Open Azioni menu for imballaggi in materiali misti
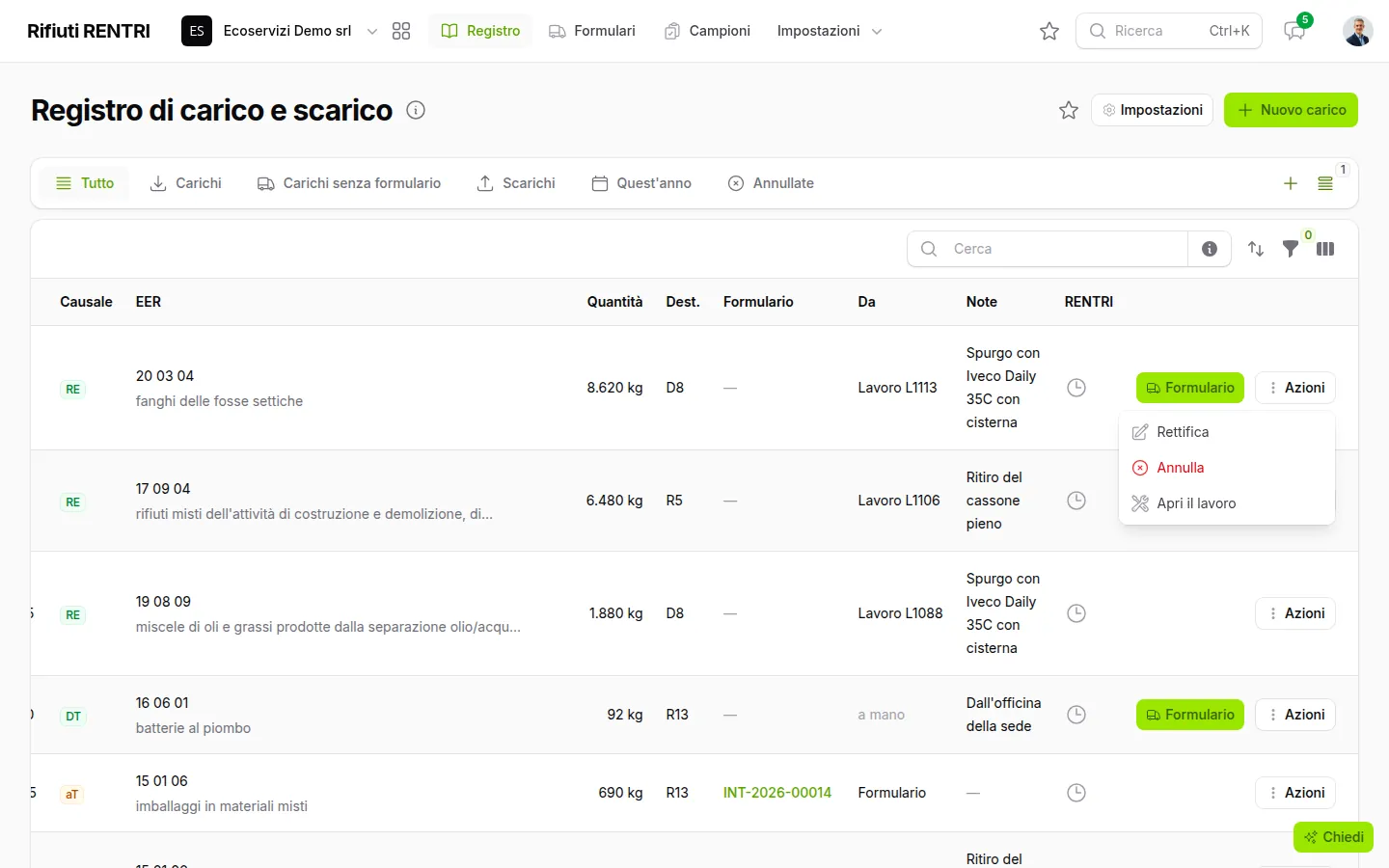The image size is (1389, 868). coord(1295,793)
